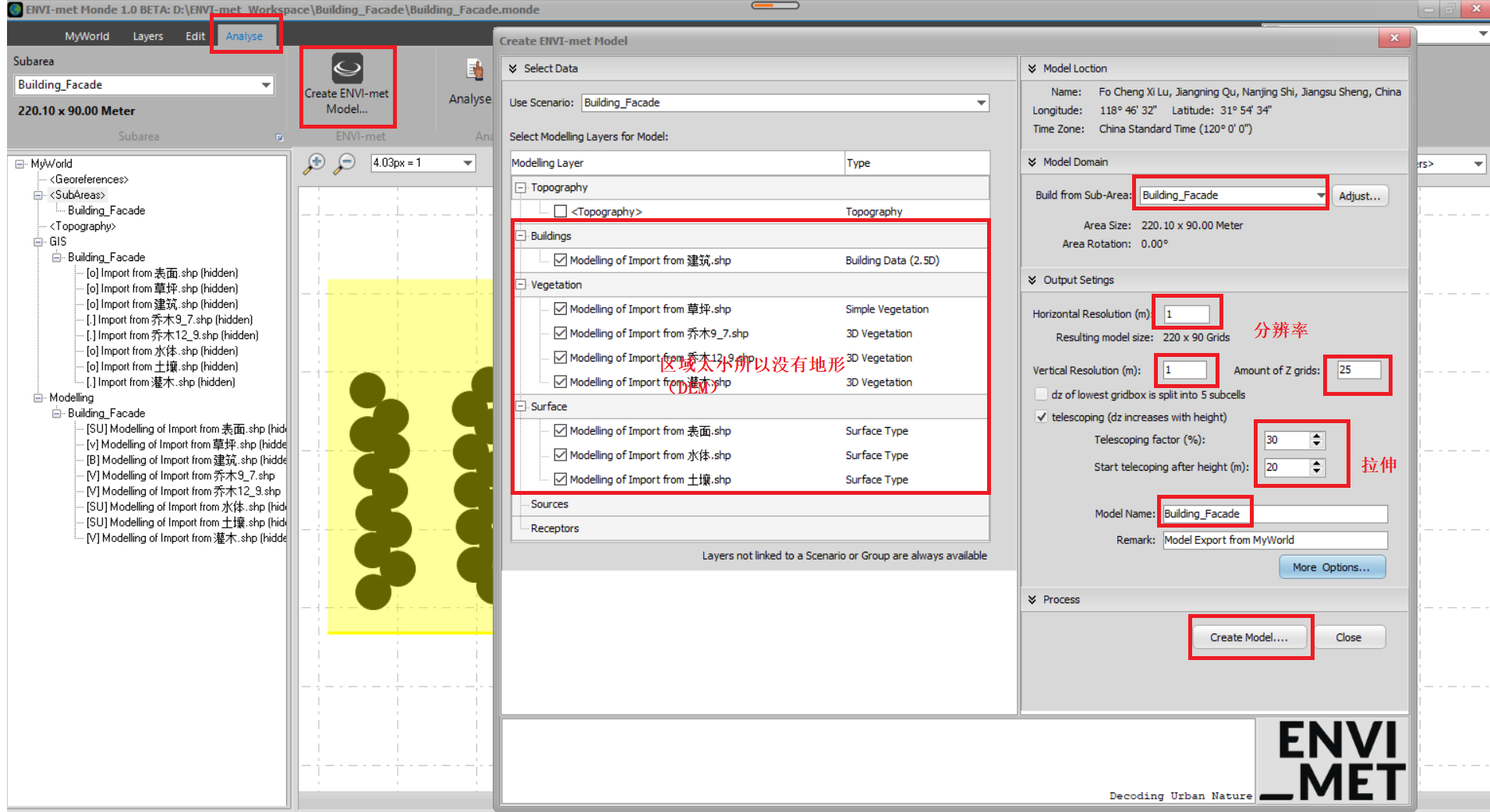Uncheck Modelling of Import from 建筑.shp

click(561, 260)
